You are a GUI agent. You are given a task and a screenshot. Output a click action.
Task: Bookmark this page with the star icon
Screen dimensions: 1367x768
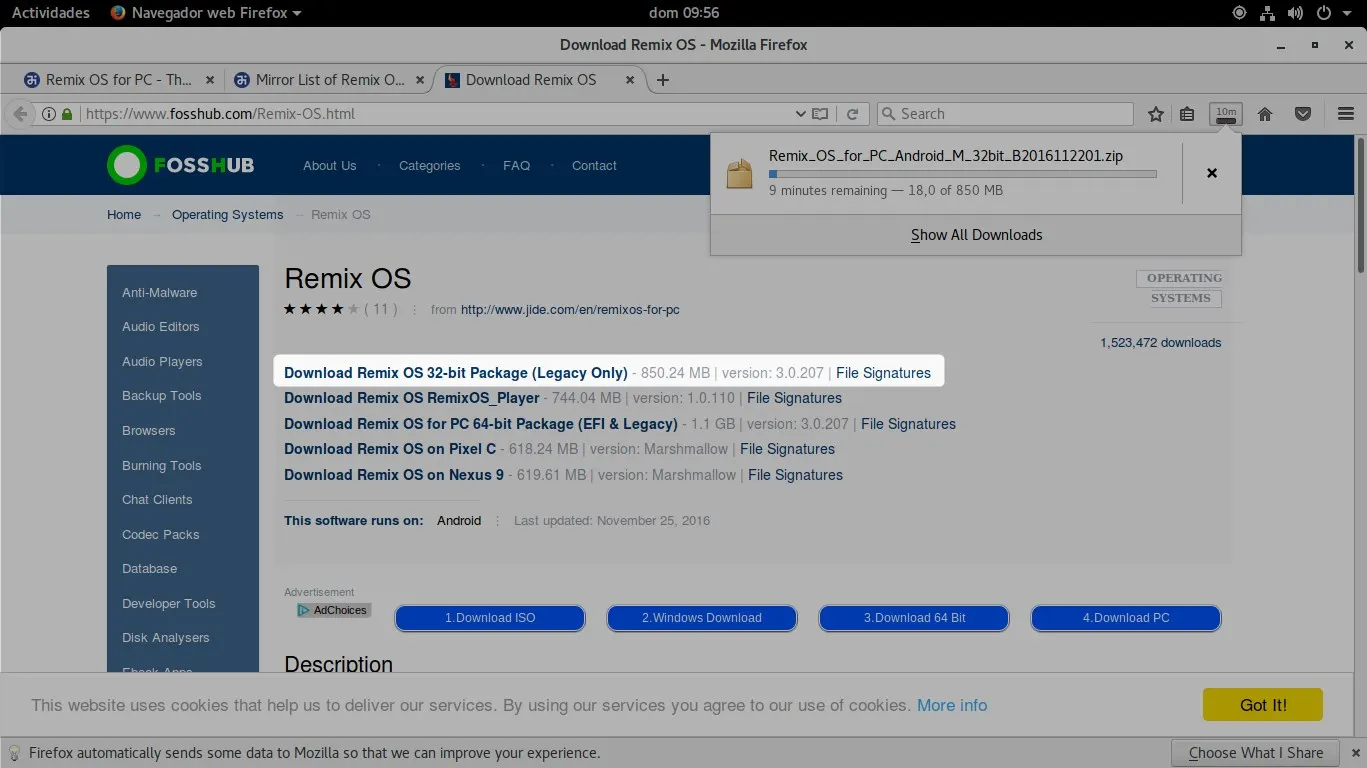point(1155,113)
